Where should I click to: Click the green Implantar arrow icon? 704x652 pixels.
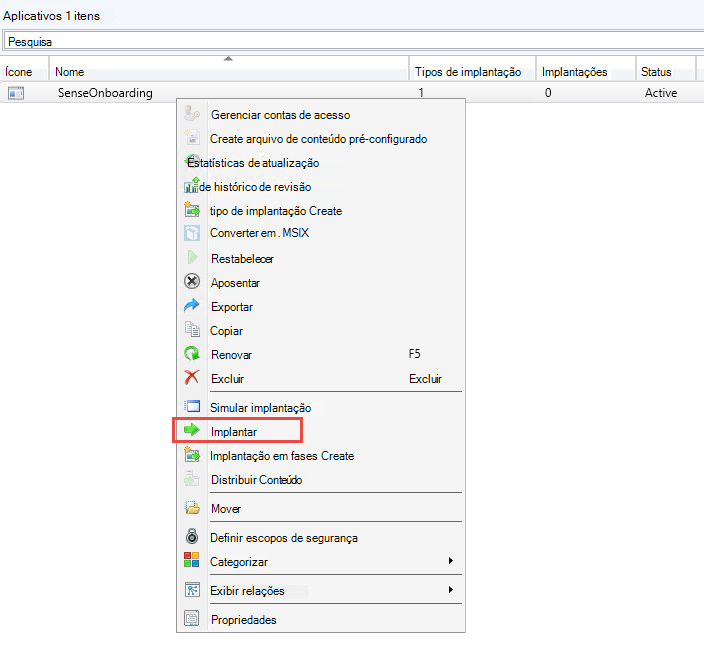(193, 431)
